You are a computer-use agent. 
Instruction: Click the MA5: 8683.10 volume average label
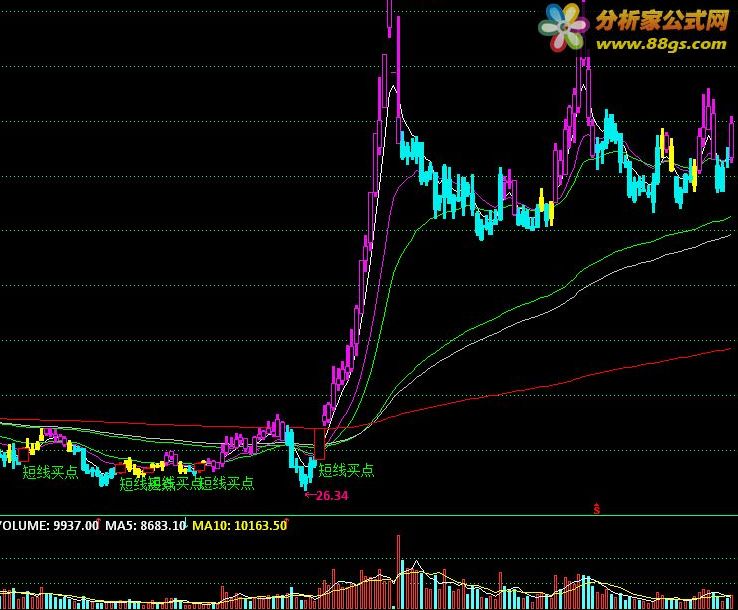pos(145,526)
